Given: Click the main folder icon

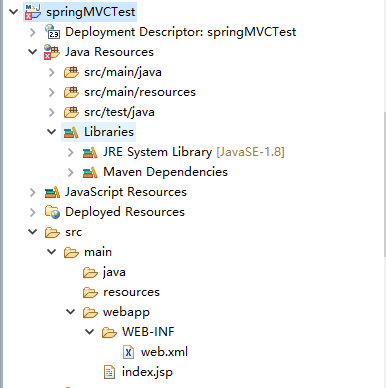Looking at the screenshot, I should [71, 252].
